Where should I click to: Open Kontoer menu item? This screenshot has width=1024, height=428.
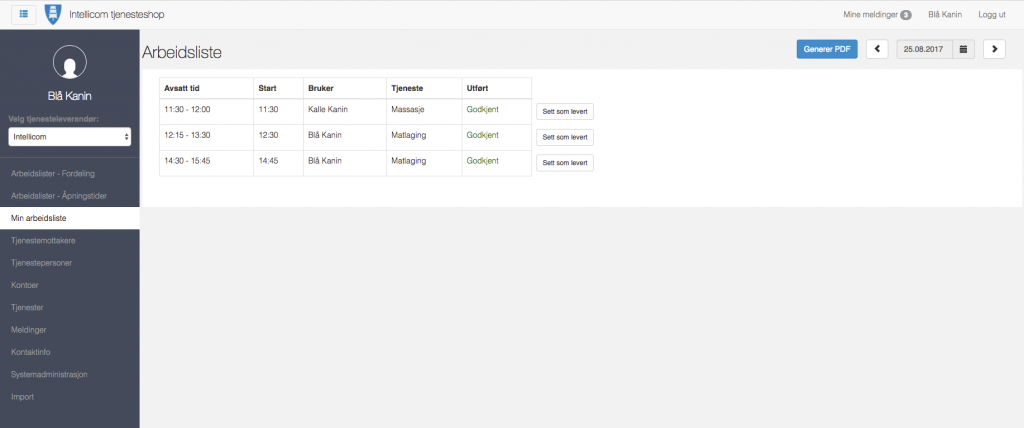pos(70,285)
